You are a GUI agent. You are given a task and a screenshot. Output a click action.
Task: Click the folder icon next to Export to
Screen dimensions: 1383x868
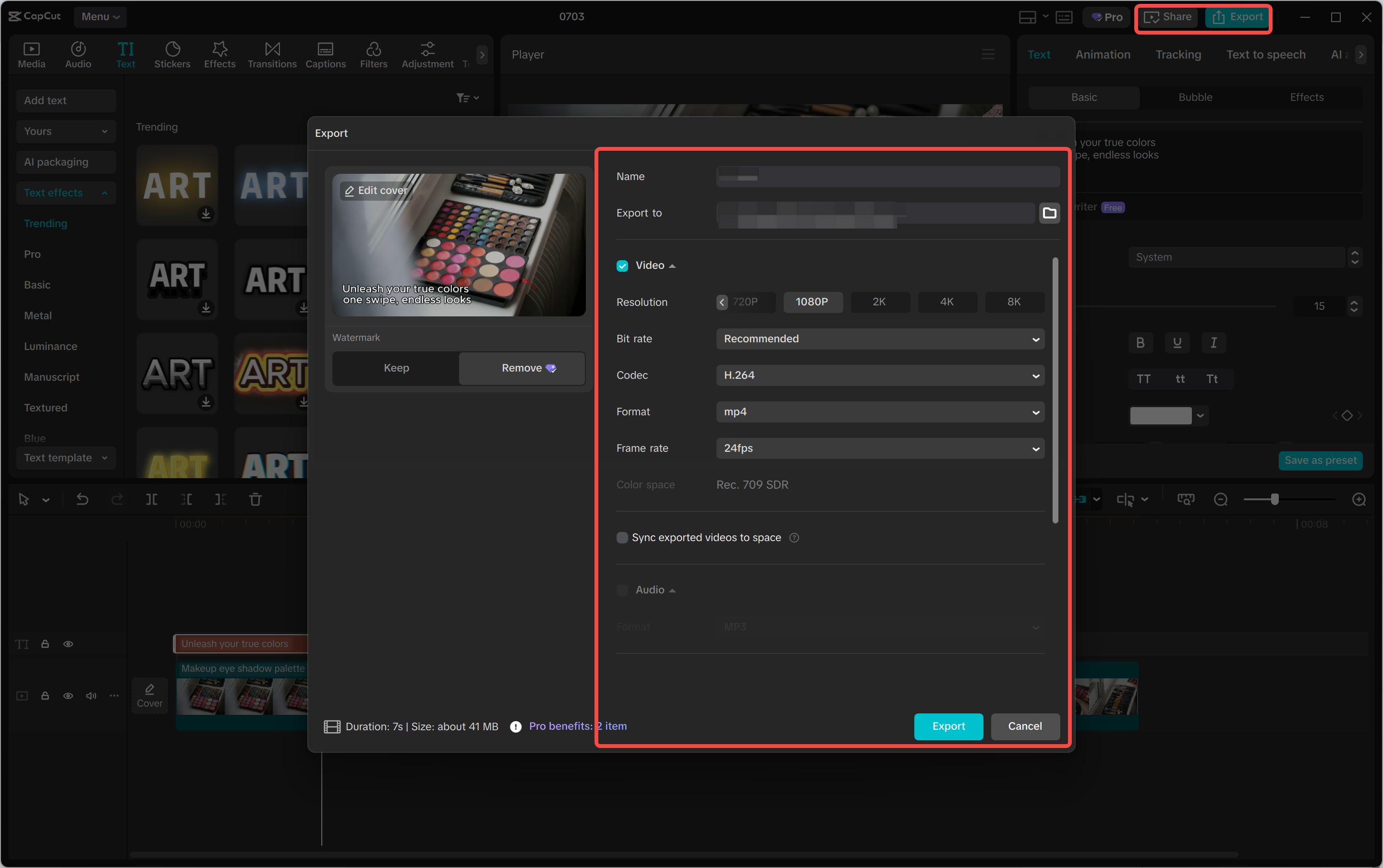pos(1049,213)
